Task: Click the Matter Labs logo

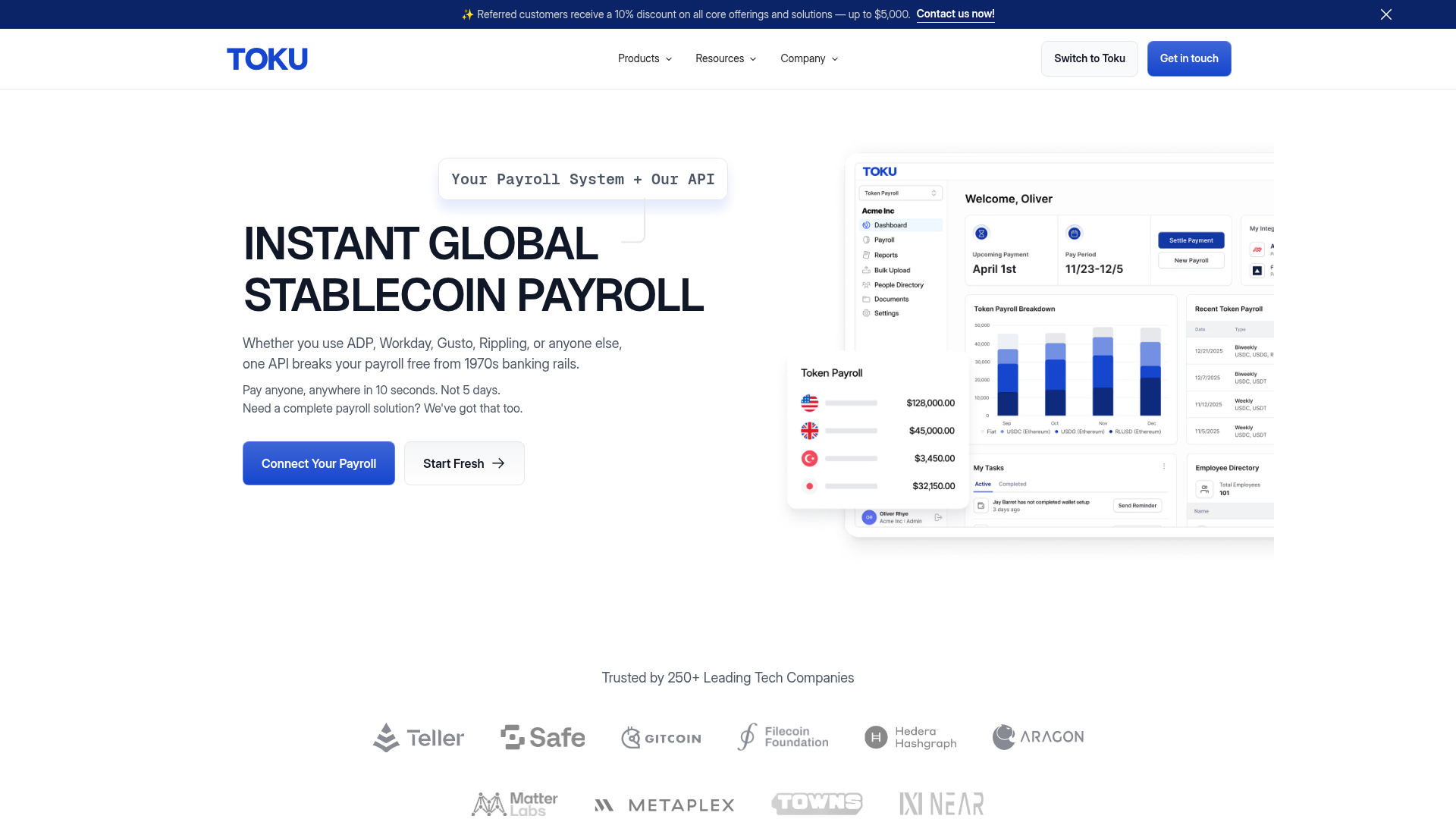Action: [514, 804]
